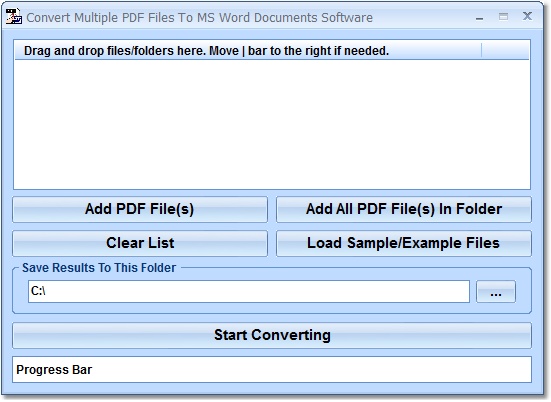Click the Progress Bar at the bottom
This screenshot has height=402, width=551.
[272, 370]
